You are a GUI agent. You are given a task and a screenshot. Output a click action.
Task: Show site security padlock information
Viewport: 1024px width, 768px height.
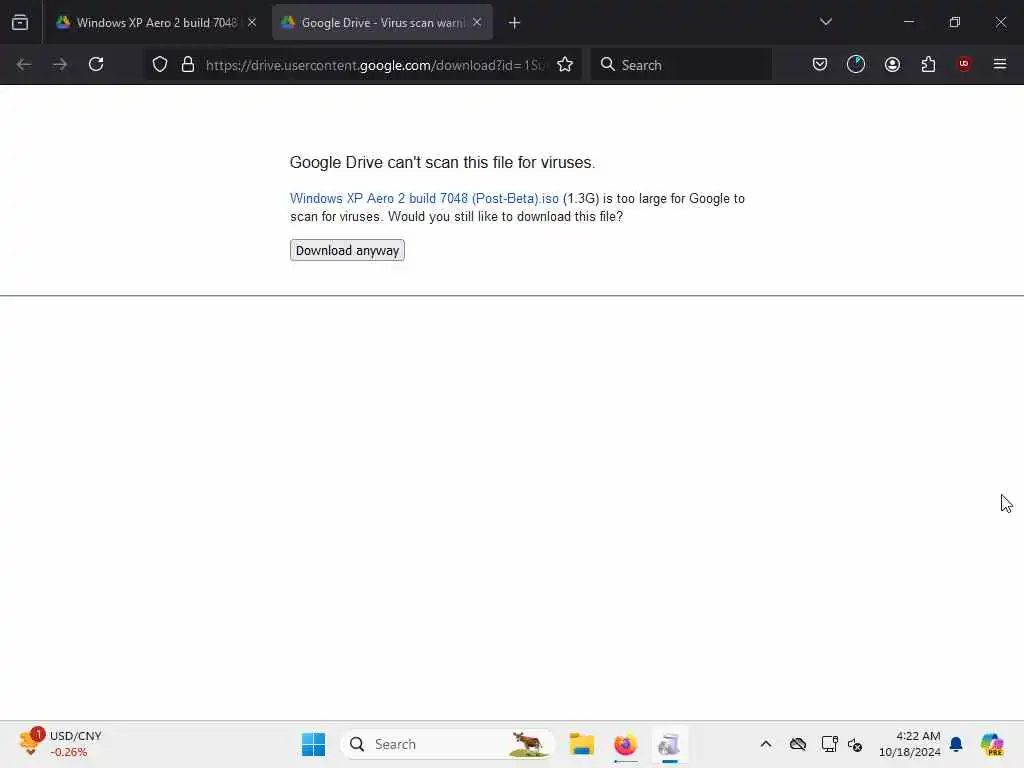coord(188,65)
